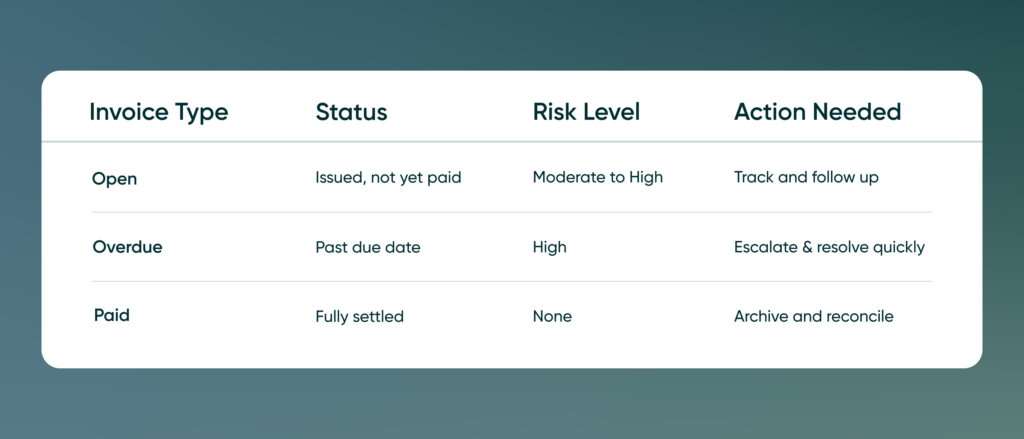
Task: Click 'Escalate & resolve quickly' action
Action: 829,248
